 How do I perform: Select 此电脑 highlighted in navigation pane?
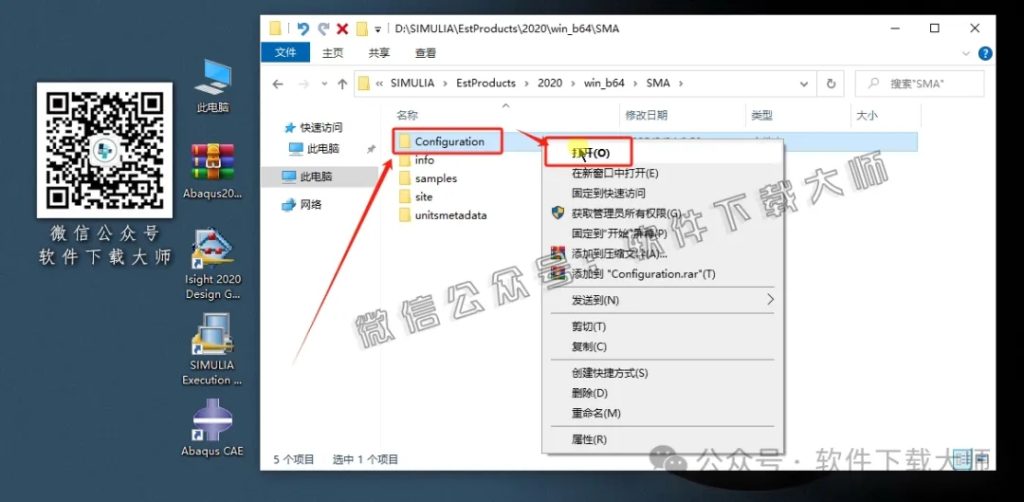[x=308, y=176]
